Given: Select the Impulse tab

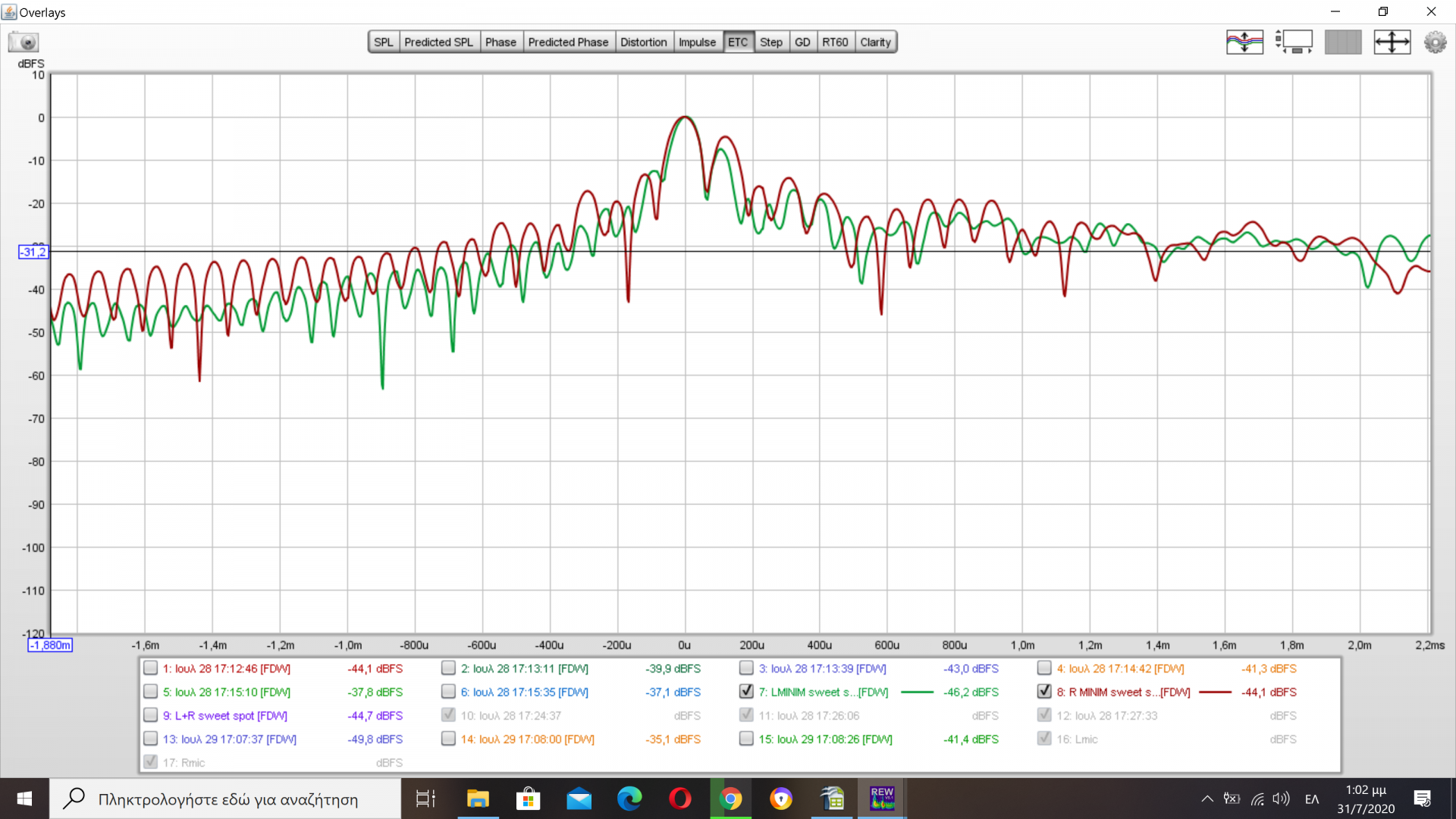Looking at the screenshot, I should (x=697, y=42).
